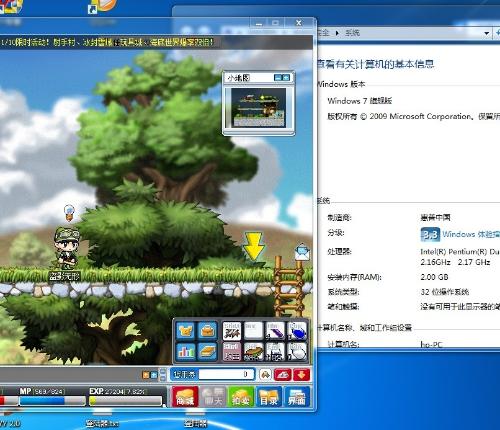Click the round icon beside 记币券 field
Image resolution: width=500 pixels, height=430 pixels.
click(x=265, y=375)
